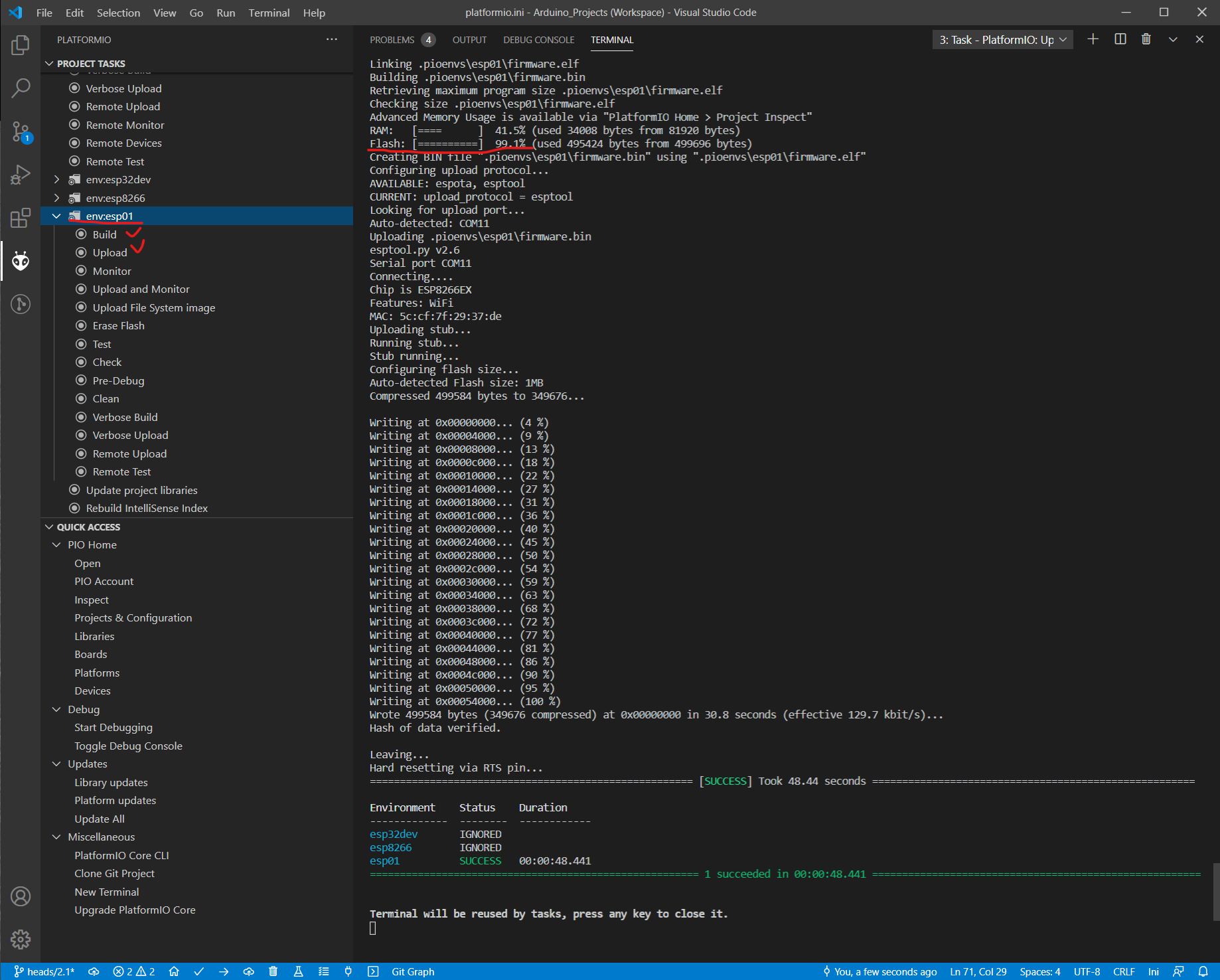Click the new terminal plus icon
Screen dimensions: 1220x980
pos(1093,40)
